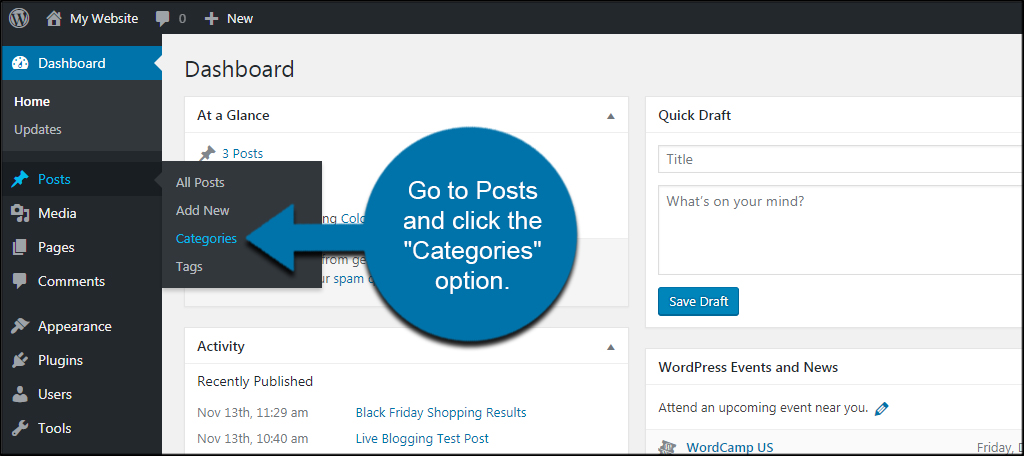The width and height of the screenshot is (1024, 456).
Task: Open the Black Friday Shopping Results post
Action: [x=440, y=412]
